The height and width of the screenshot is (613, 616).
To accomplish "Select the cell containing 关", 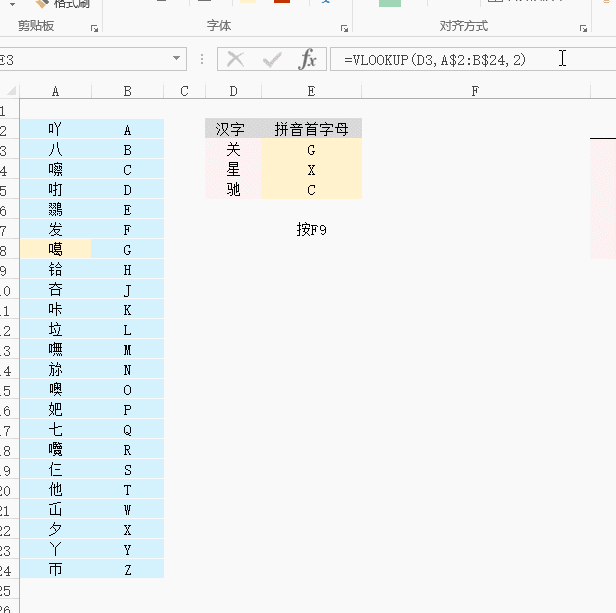I will coord(233,149).
